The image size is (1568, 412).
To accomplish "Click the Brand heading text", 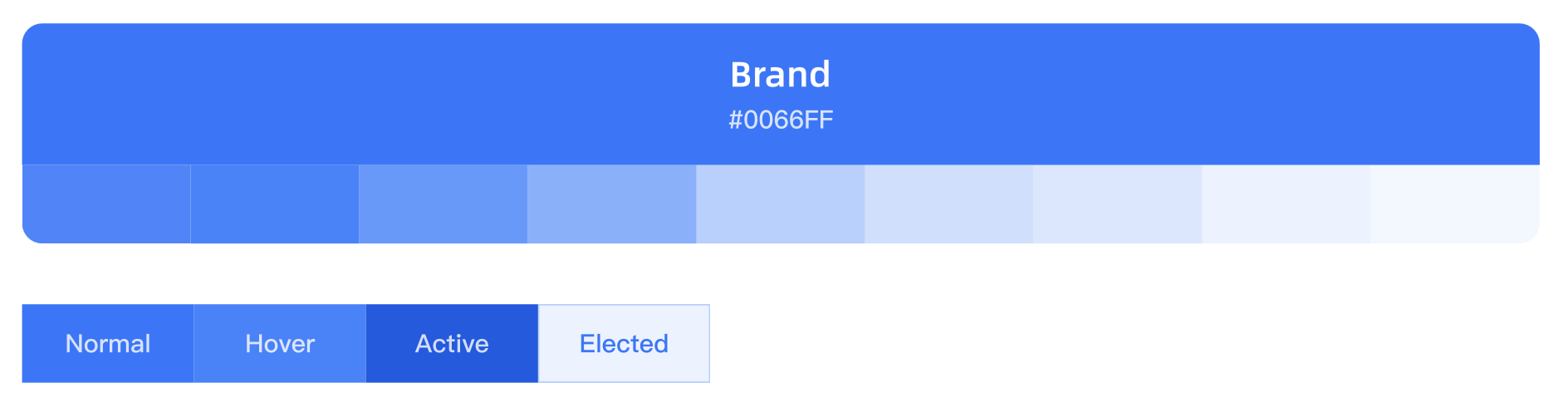I will coord(780,75).
